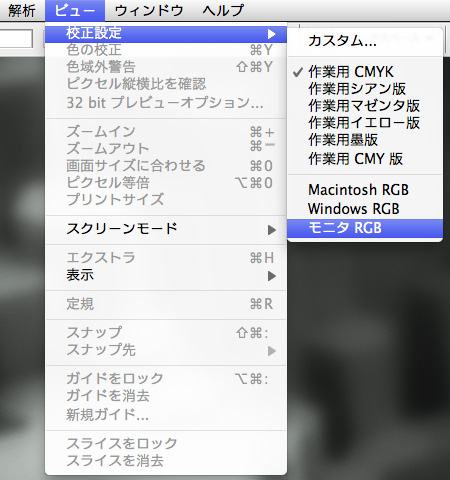The height and width of the screenshot is (480, 450).
Task: Click 画面サイズに合わせる
Action: (x=166, y=166)
